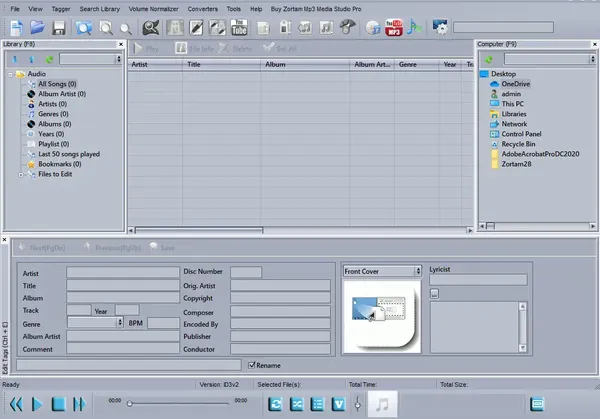
Task: Click the open folder toolbar icon
Action: click(x=37, y=28)
